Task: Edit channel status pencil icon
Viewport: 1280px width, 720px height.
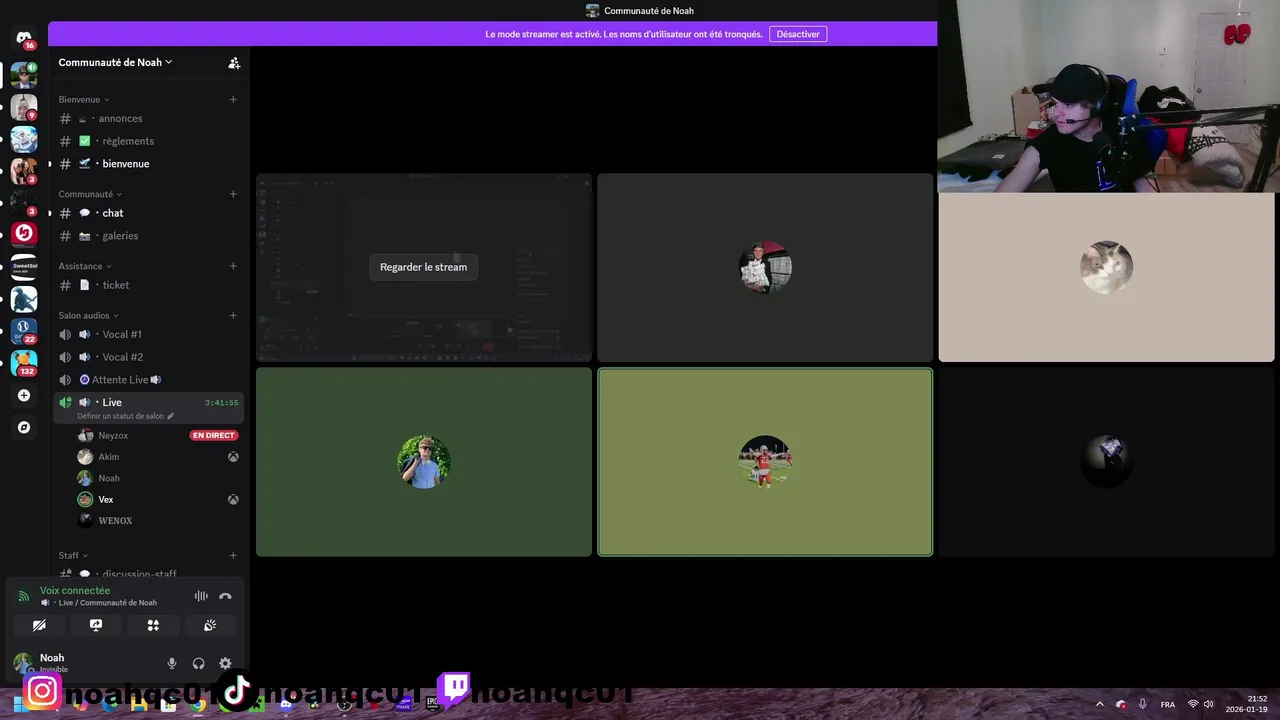Action: pyautogui.click(x=171, y=416)
